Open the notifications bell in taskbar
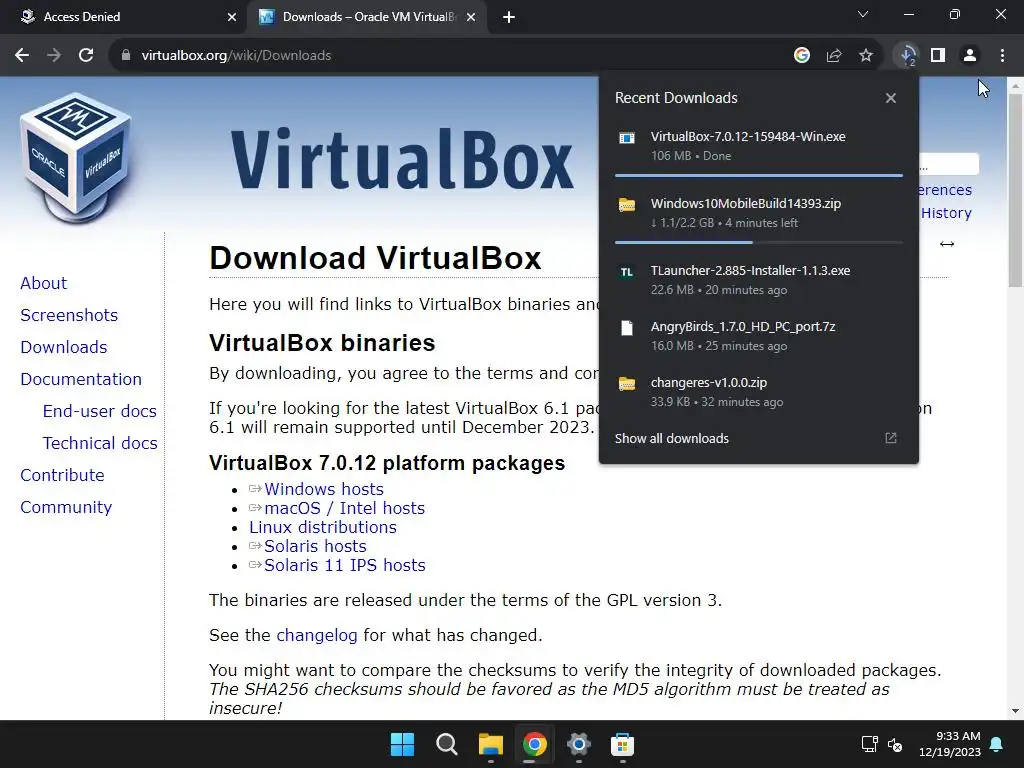Viewport: 1024px width, 768px height. coord(997,744)
